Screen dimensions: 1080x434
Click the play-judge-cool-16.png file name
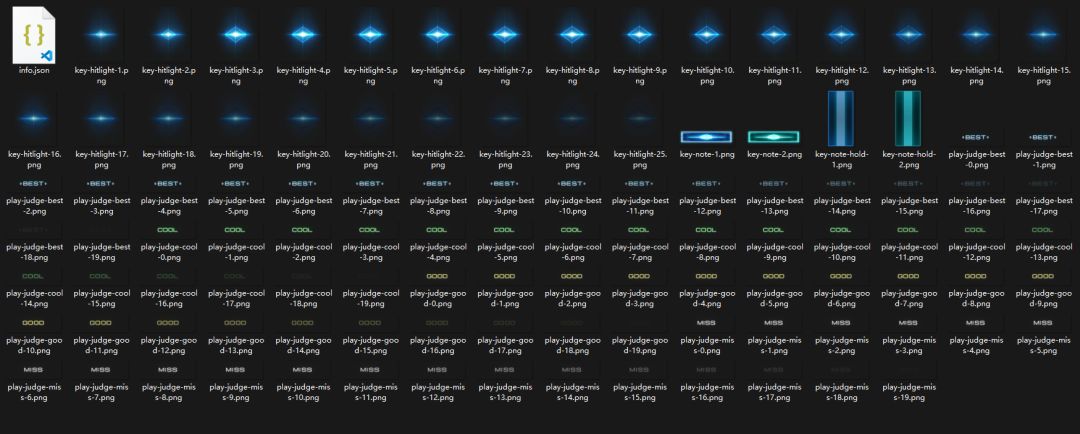(x=169, y=298)
